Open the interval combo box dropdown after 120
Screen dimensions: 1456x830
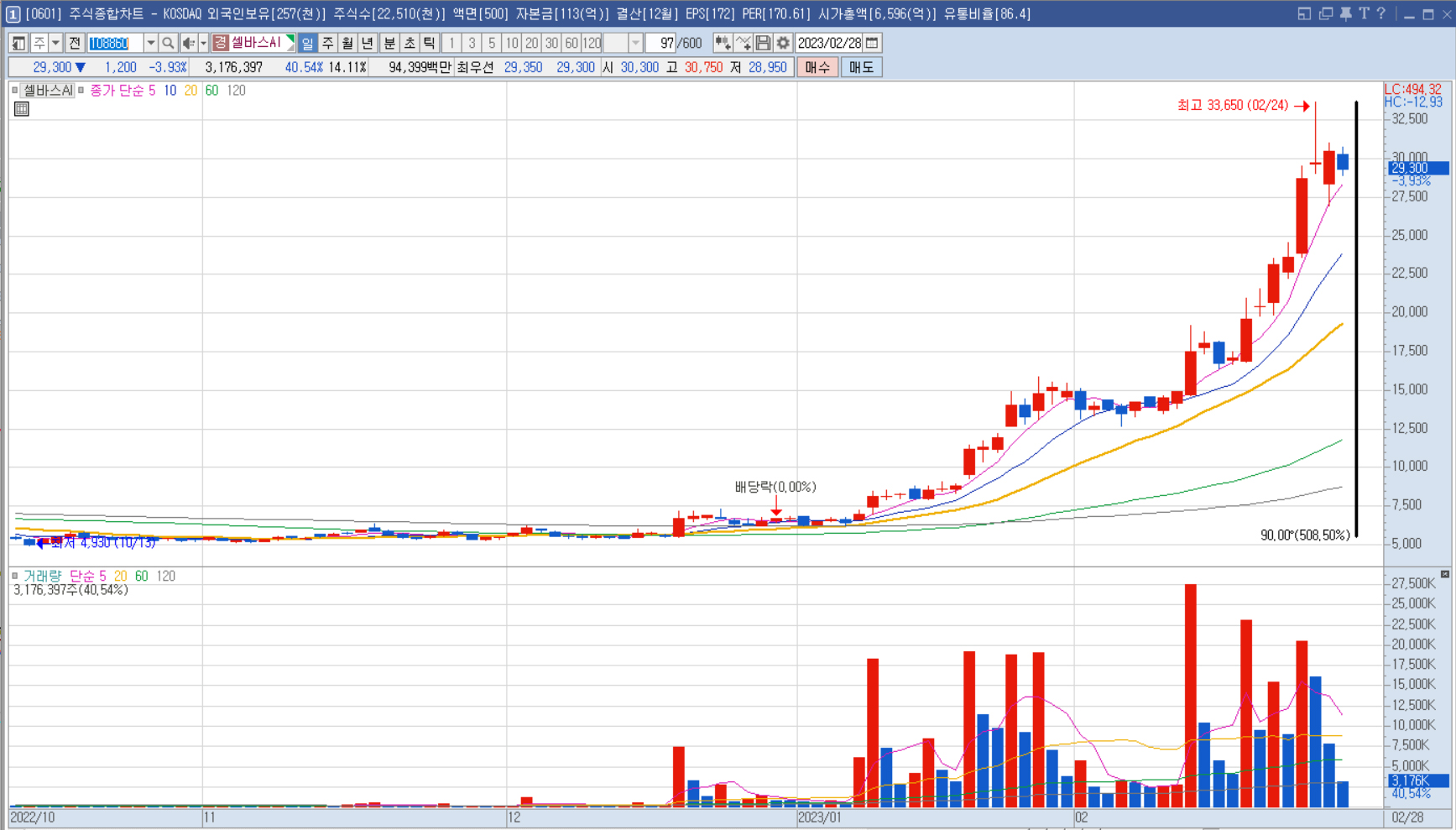635,43
